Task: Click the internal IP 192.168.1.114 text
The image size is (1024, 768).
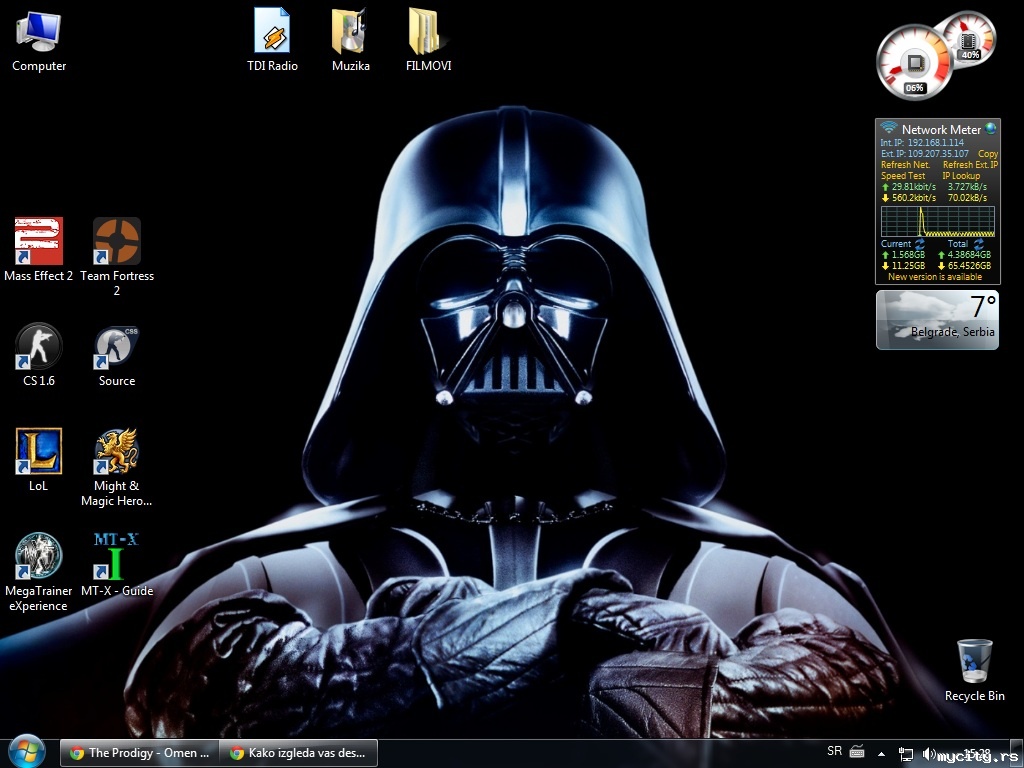Action: [935, 142]
